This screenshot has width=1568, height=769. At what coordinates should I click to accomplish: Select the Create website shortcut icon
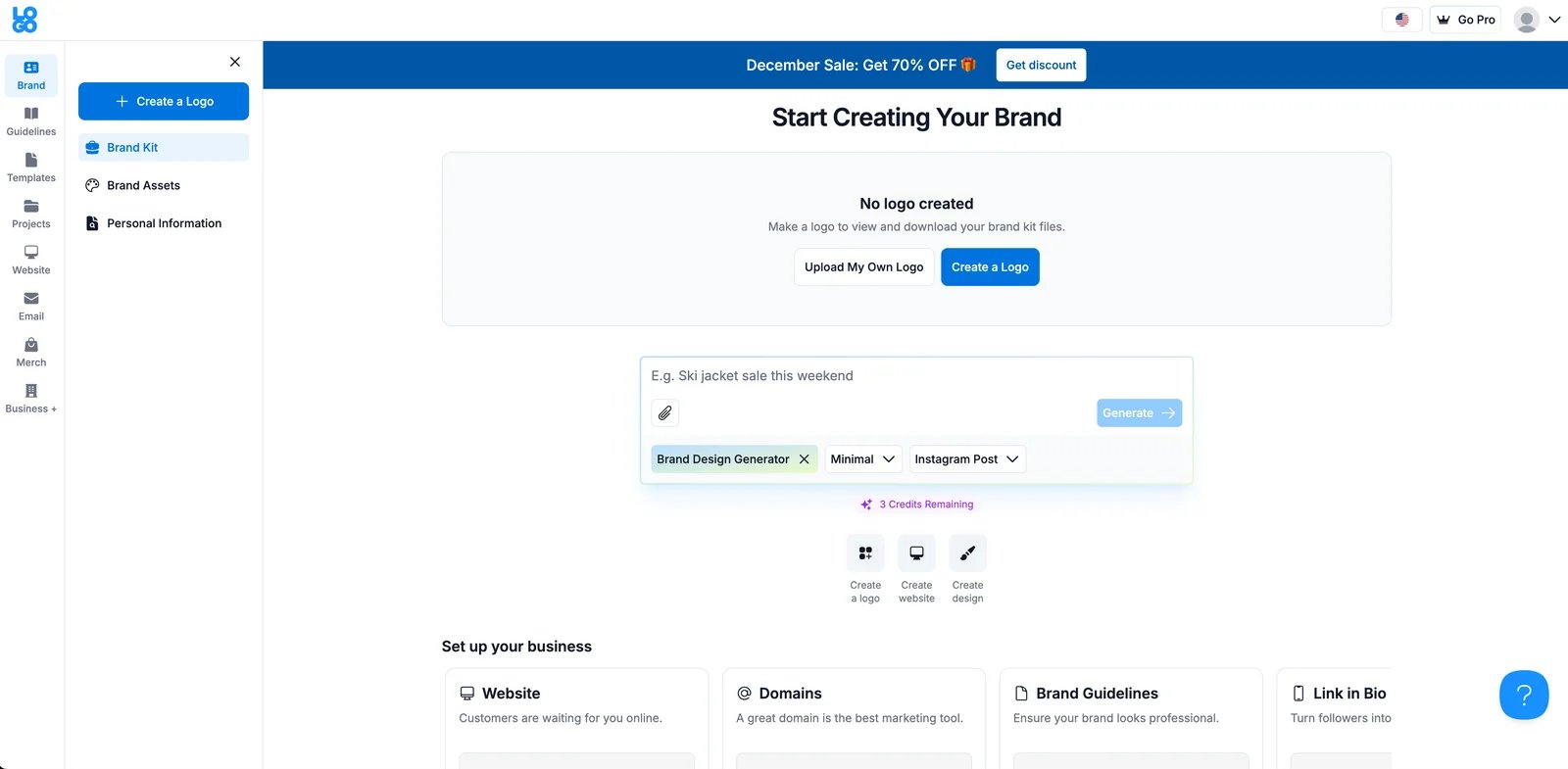(x=916, y=553)
